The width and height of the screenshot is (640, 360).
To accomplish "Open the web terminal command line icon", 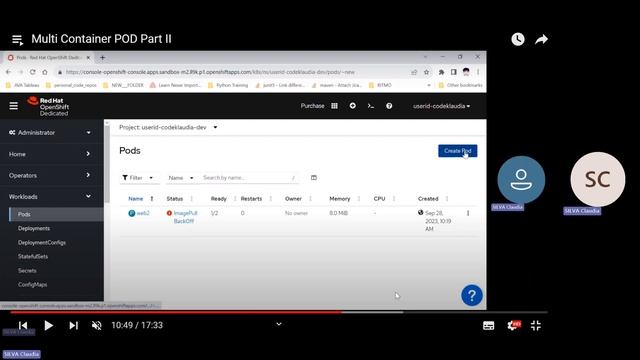I will 371,106.
